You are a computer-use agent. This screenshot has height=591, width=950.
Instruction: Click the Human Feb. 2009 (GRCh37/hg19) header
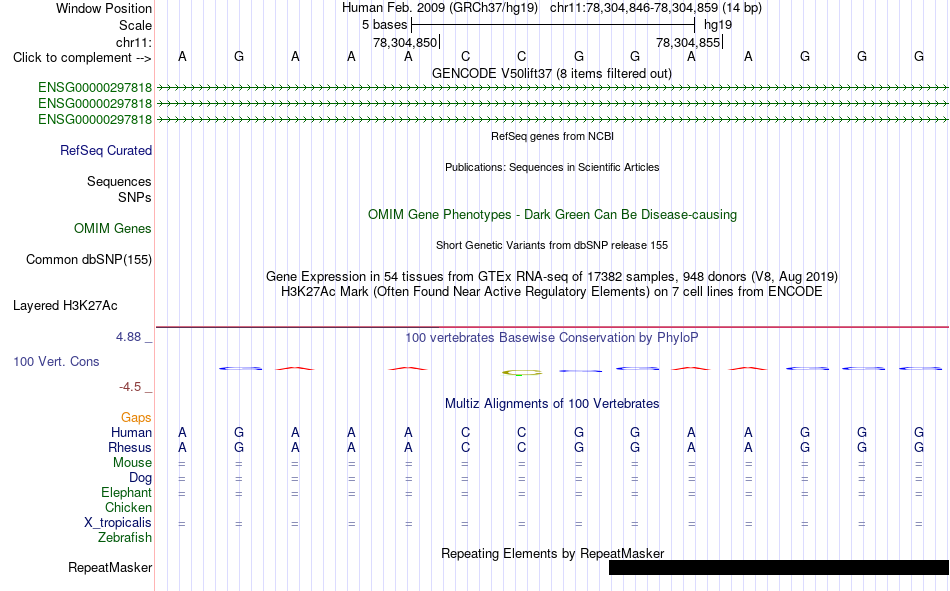pyautogui.click(x=440, y=8)
